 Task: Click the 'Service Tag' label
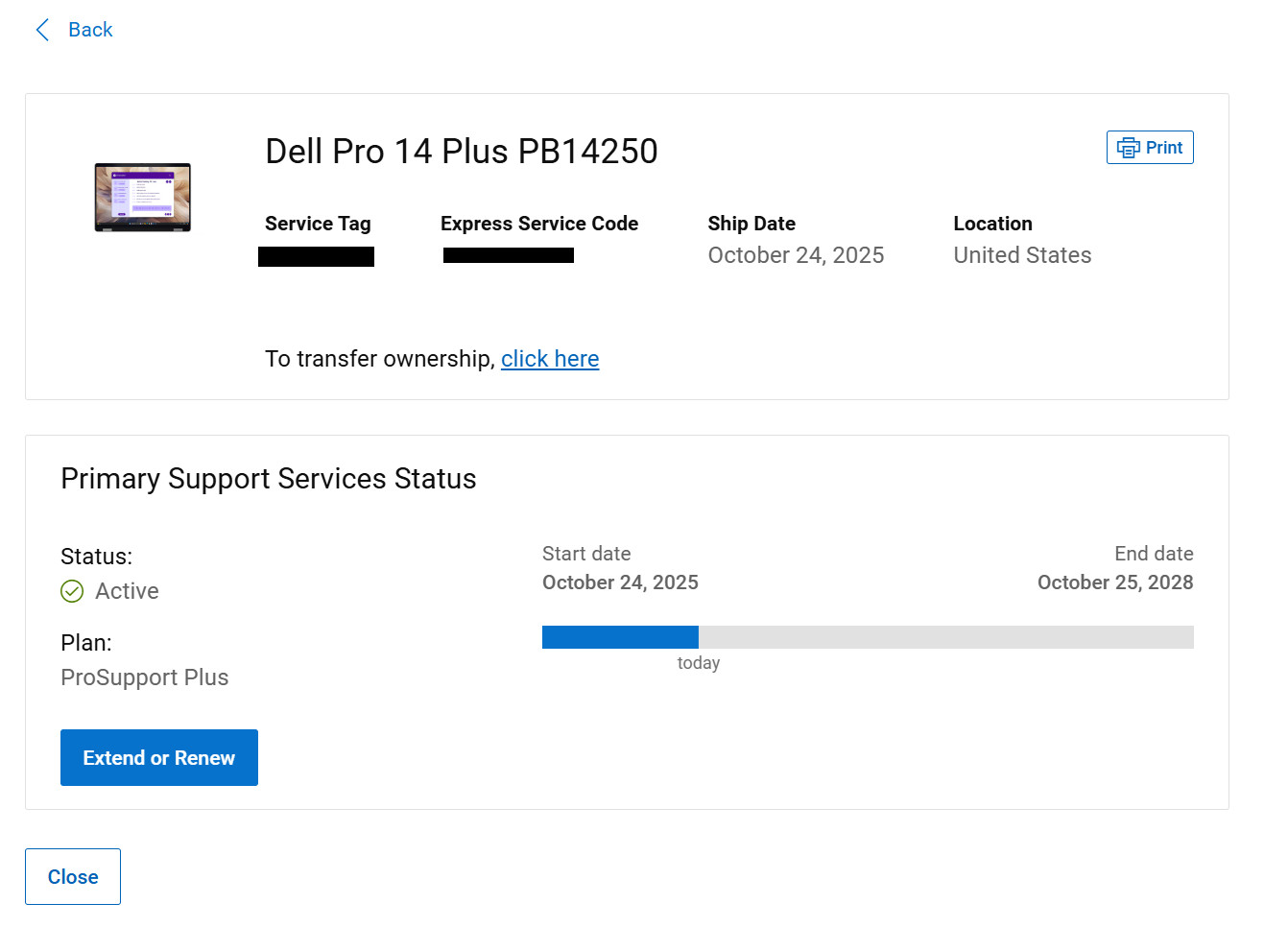[318, 224]
